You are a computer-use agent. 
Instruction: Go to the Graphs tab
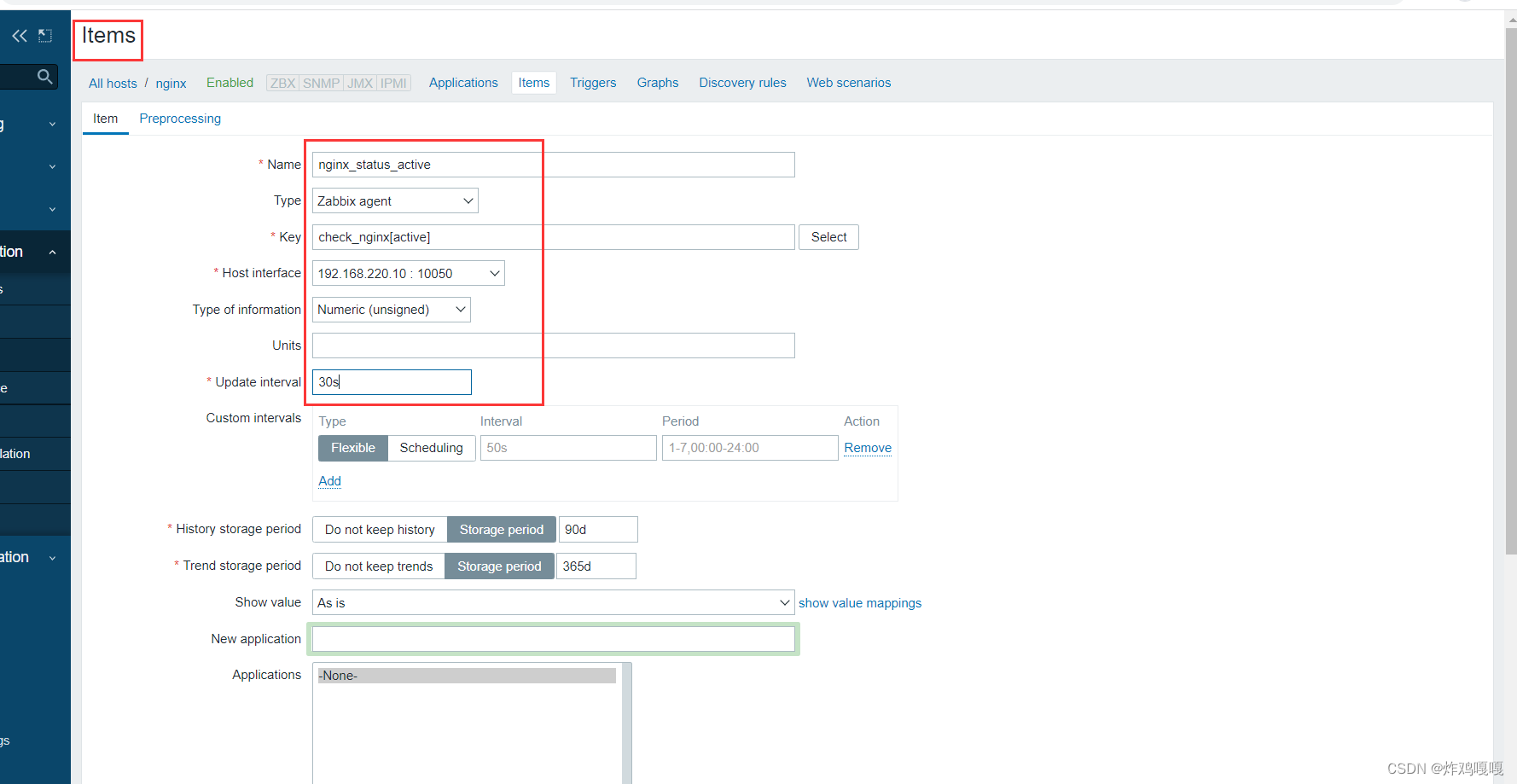pyautogui.click(x=658, y=83)
